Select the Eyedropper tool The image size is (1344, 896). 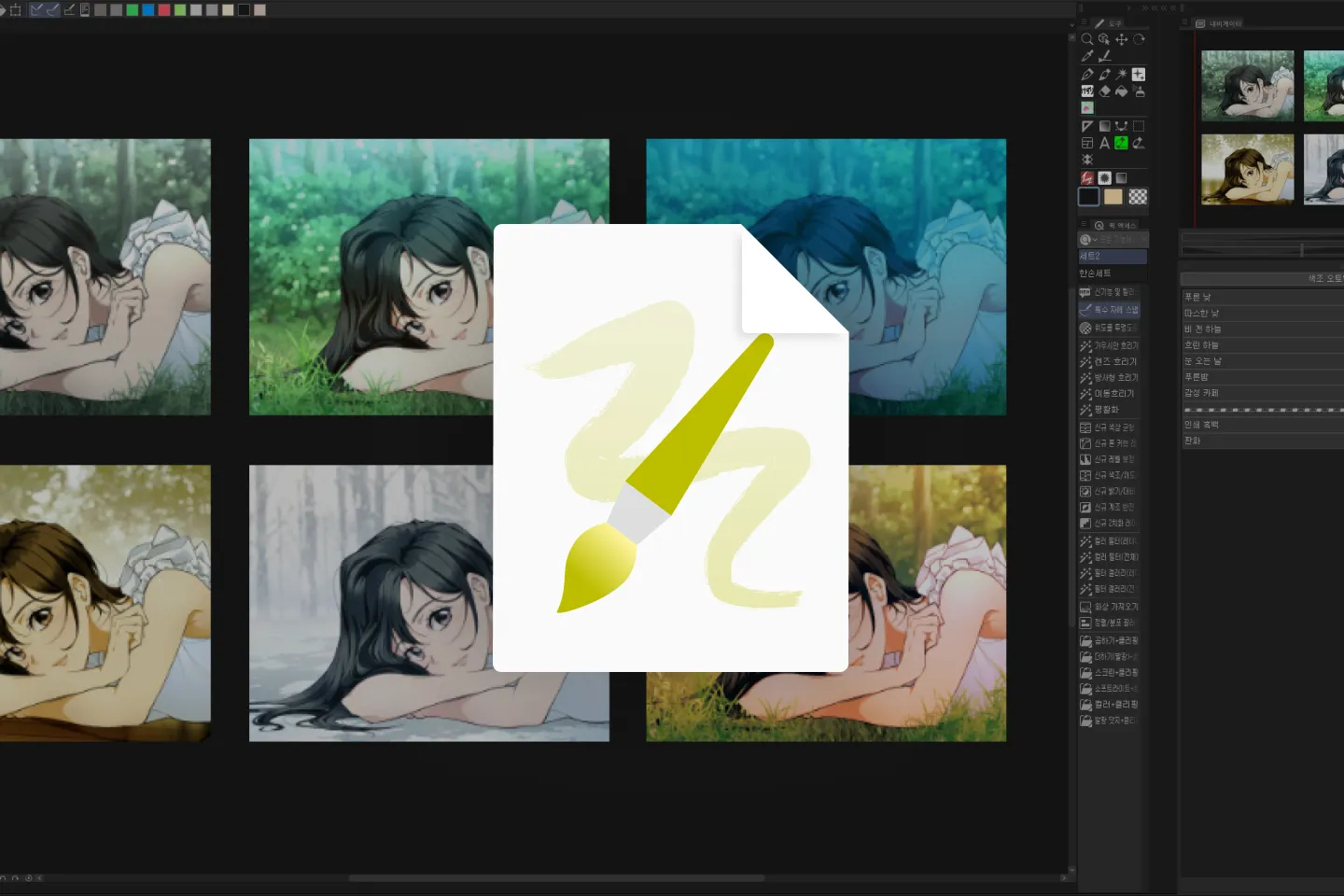(1087, 56)
